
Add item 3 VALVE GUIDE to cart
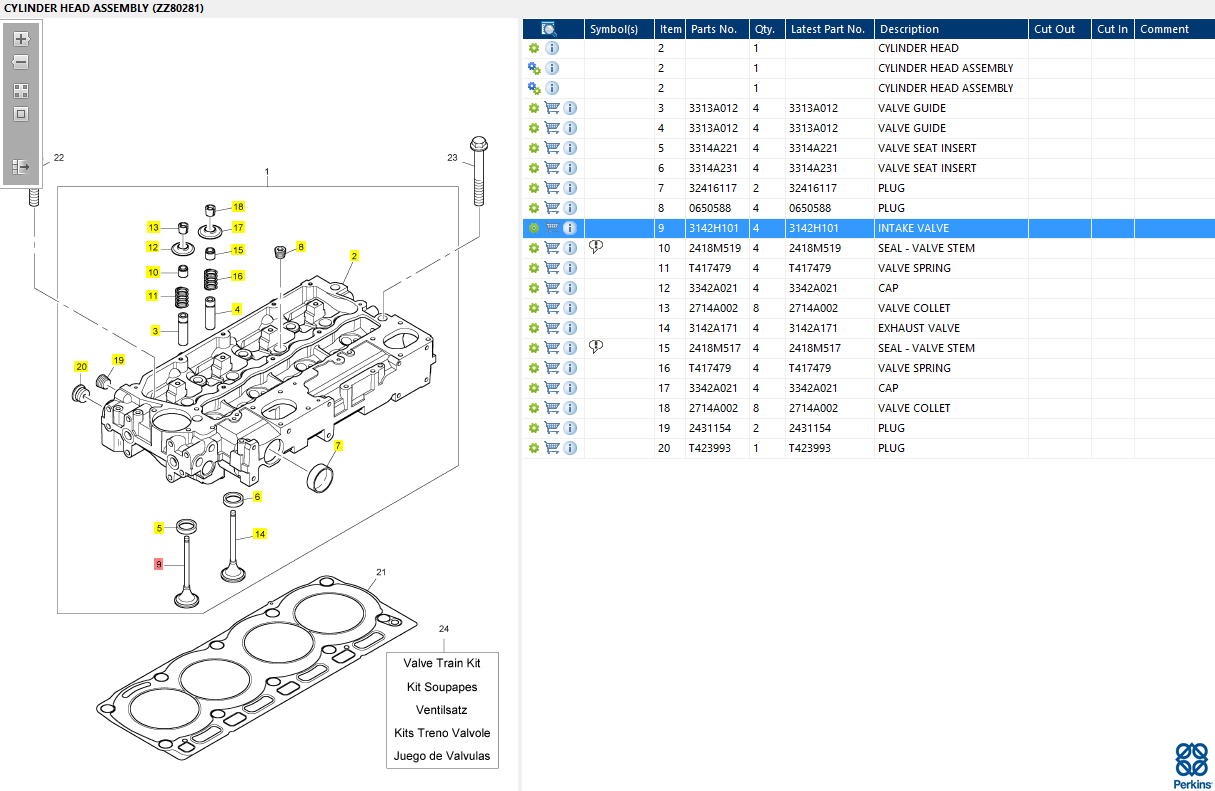tap(552, 108)
